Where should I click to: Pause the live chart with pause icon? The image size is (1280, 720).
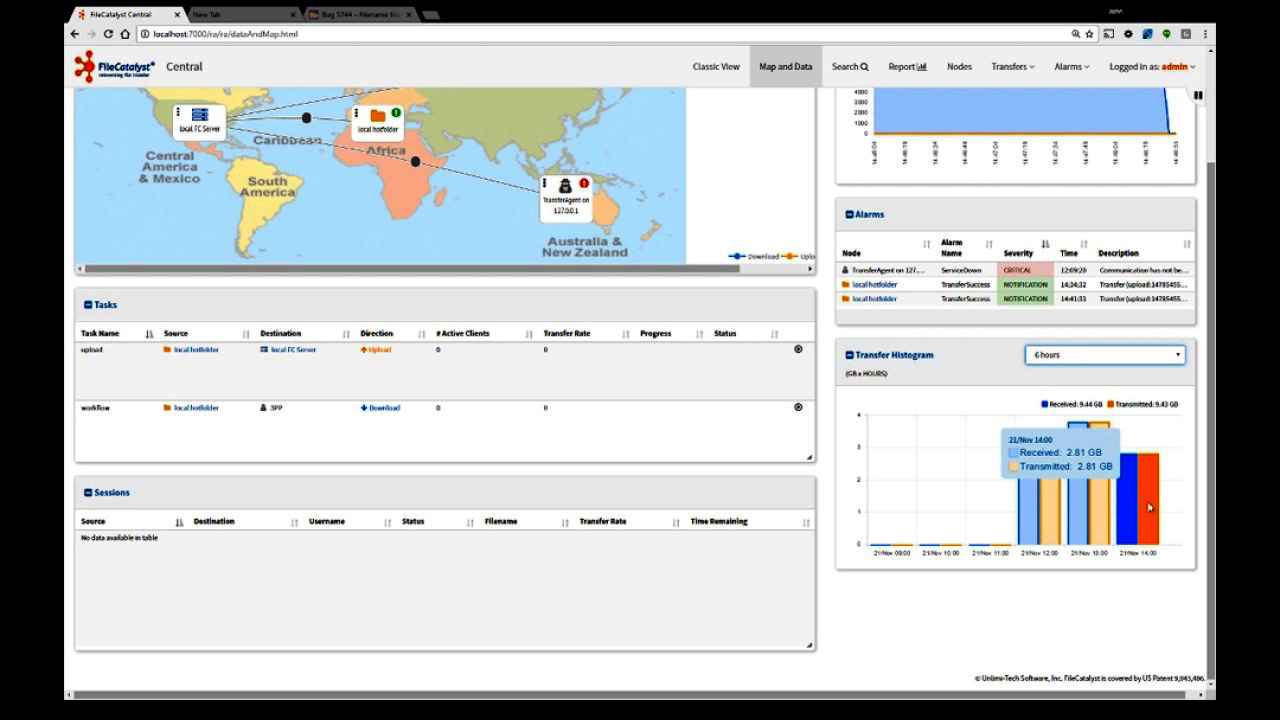[x=1198, y=95]
